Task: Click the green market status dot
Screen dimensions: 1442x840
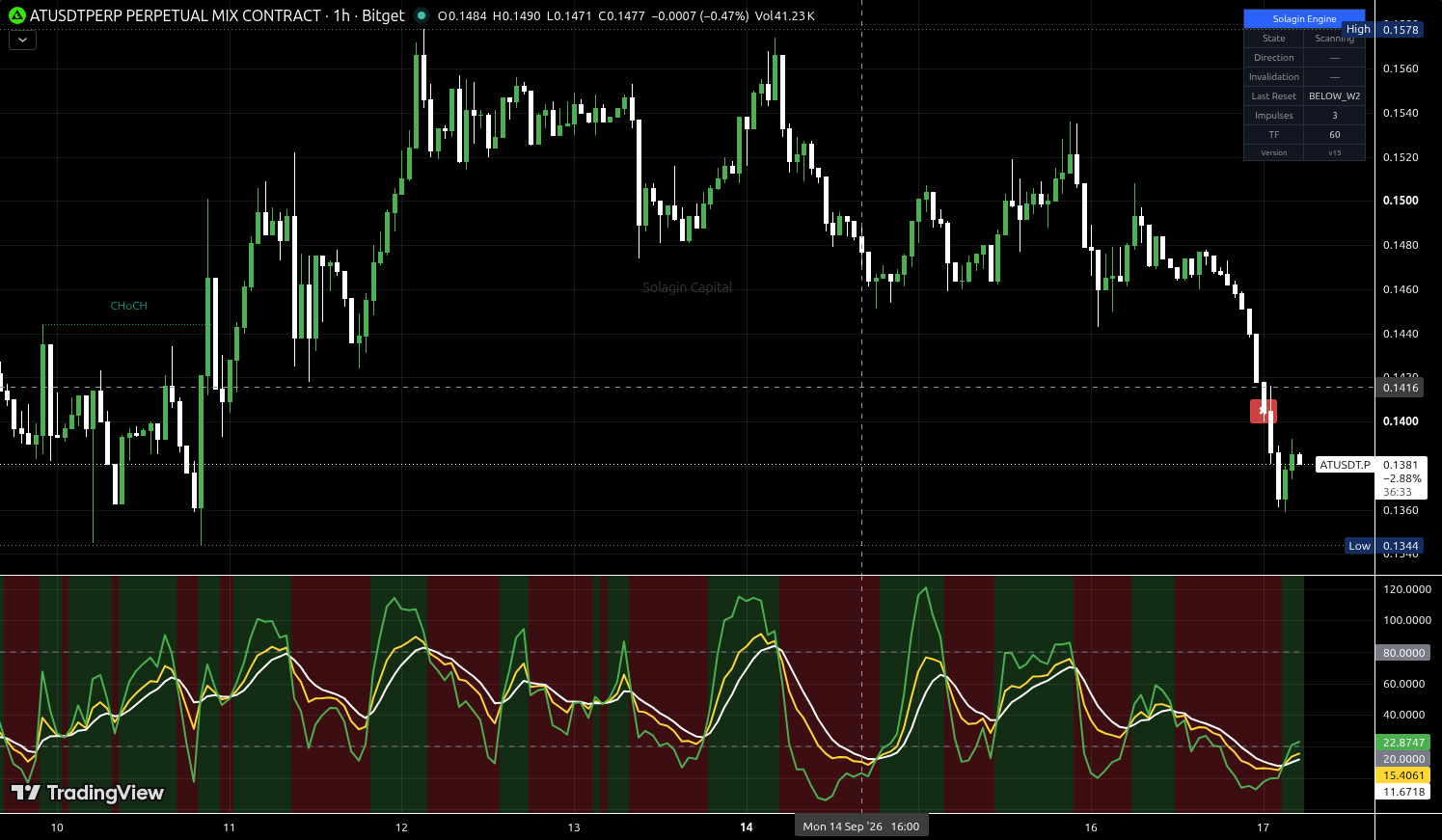Action: point(421,15)
